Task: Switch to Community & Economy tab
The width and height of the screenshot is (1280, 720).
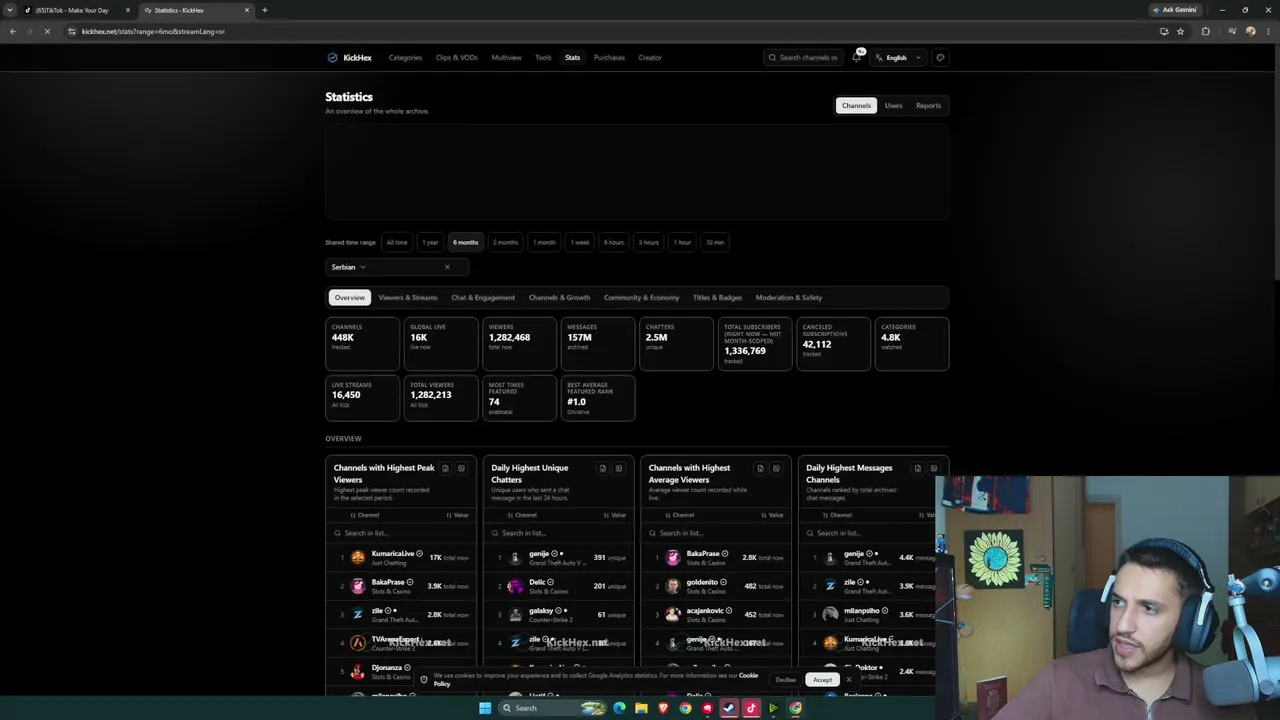Action: click(641, 297)
